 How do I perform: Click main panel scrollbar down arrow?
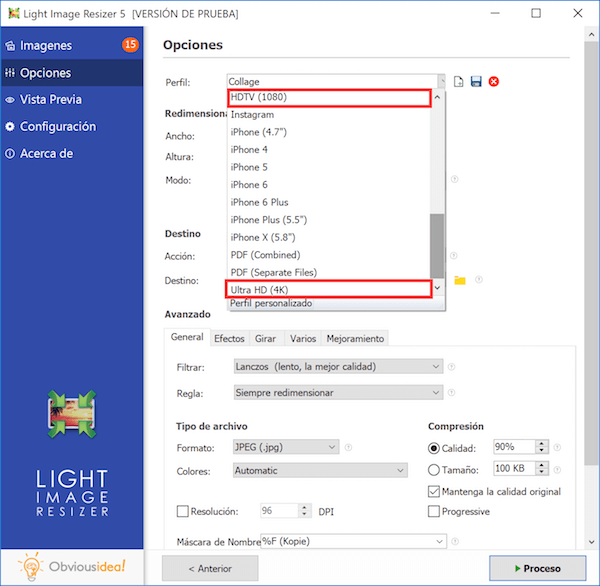point(592,542)
